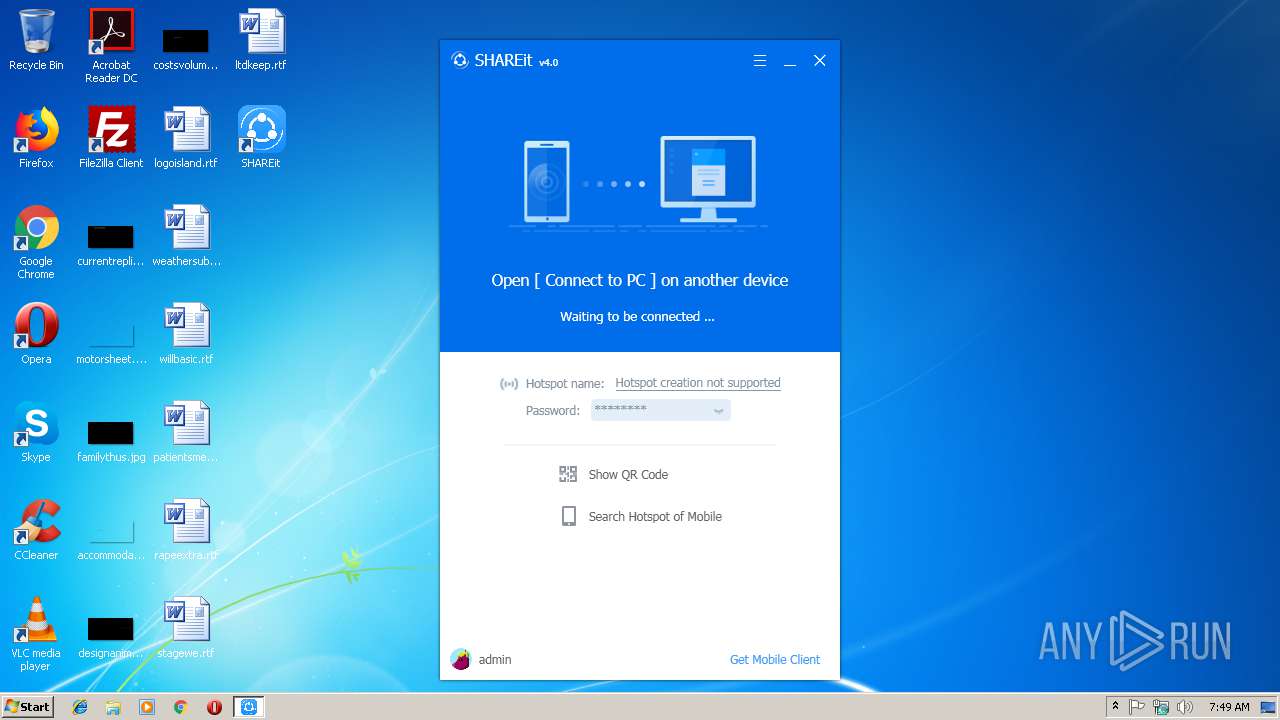The height and width of the screenshot is (720, 1280).
Task: Click the hotspot signal icon
Action: point(509,384)
